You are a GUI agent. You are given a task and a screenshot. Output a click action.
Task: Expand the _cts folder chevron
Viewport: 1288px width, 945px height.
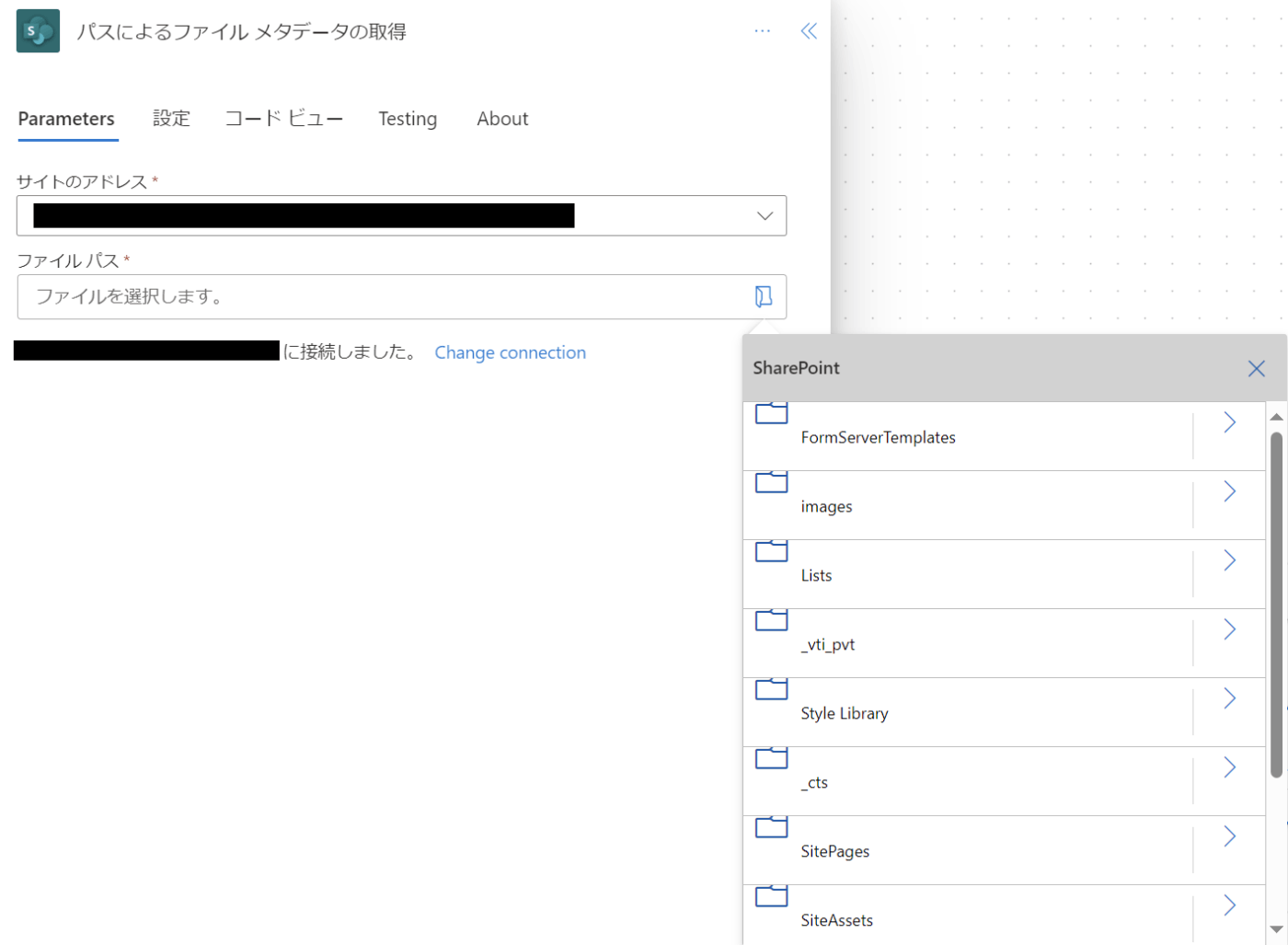coord(1229,767)
